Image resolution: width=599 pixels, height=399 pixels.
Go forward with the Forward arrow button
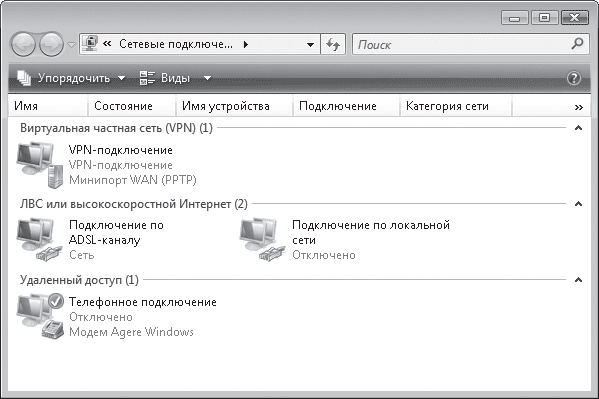(x=51, y=44)
